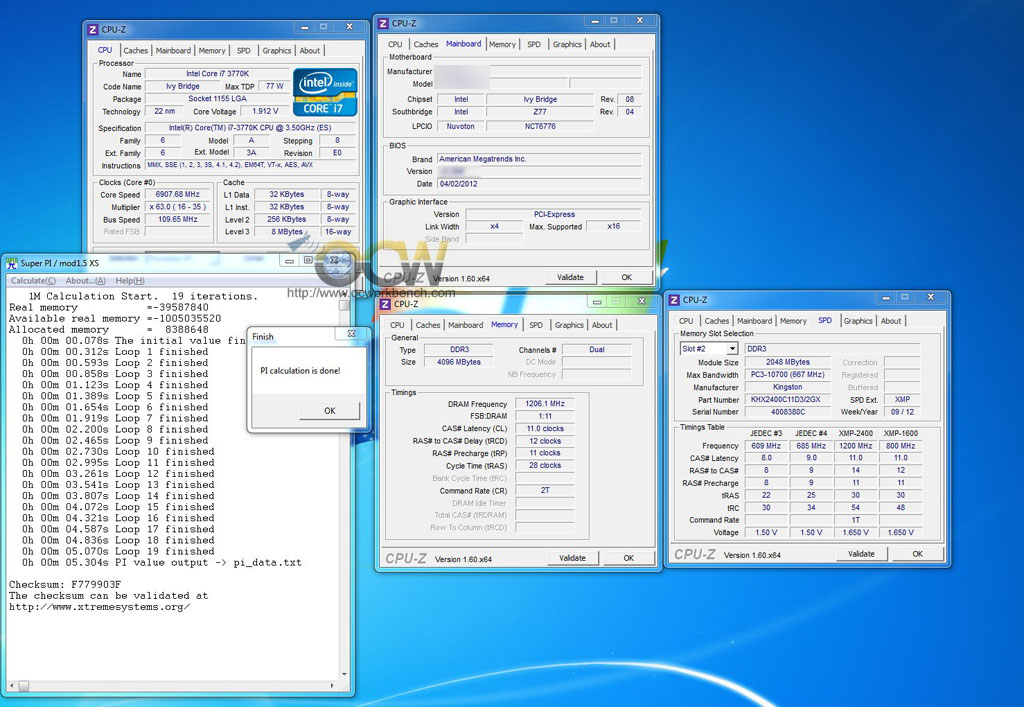Click the Intel Core i7 logo badge
Image resolution: width=1024 pixels, height=707 pixels.
pos(325,92)
